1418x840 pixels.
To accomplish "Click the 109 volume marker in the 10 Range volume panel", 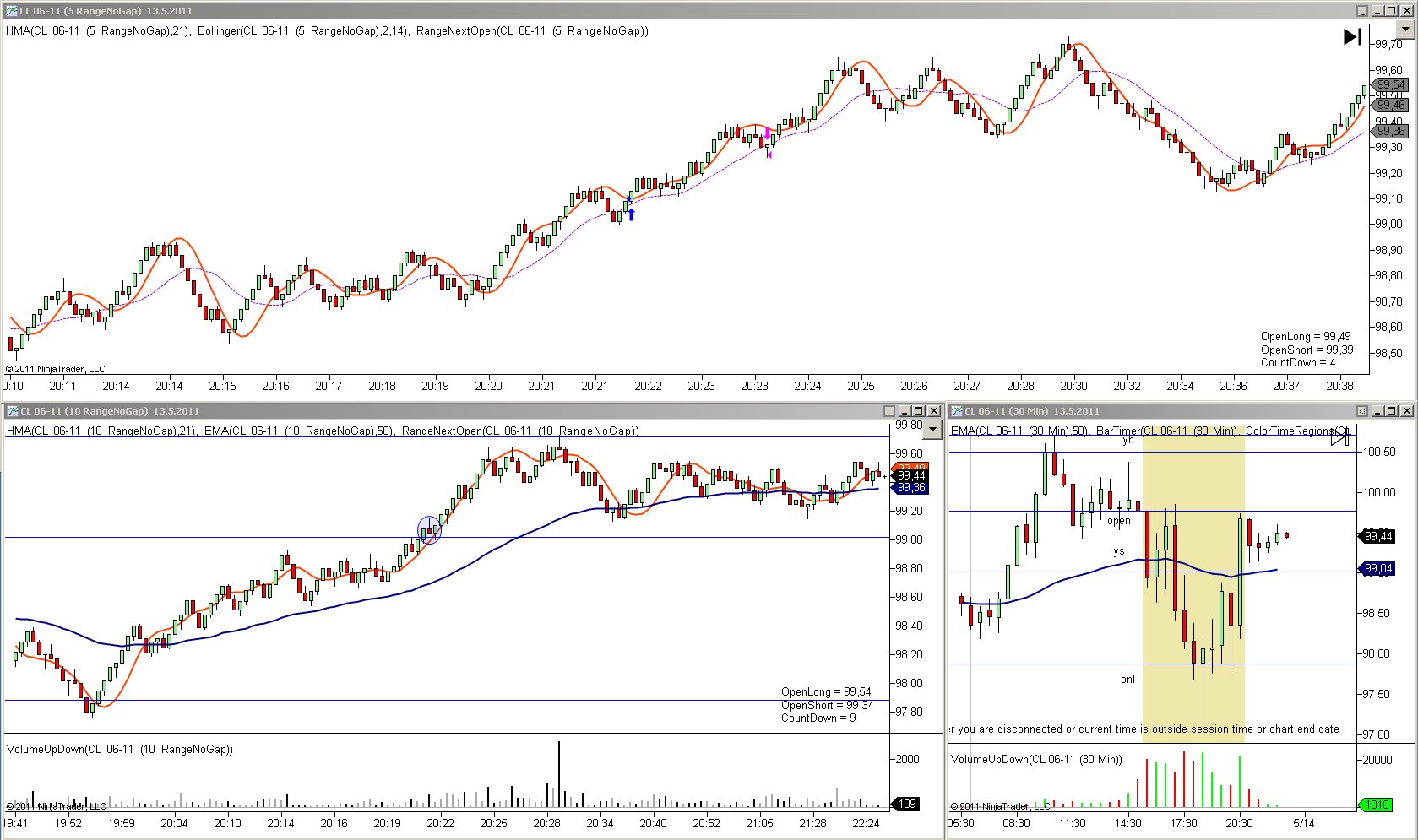I will pos(907,804).
